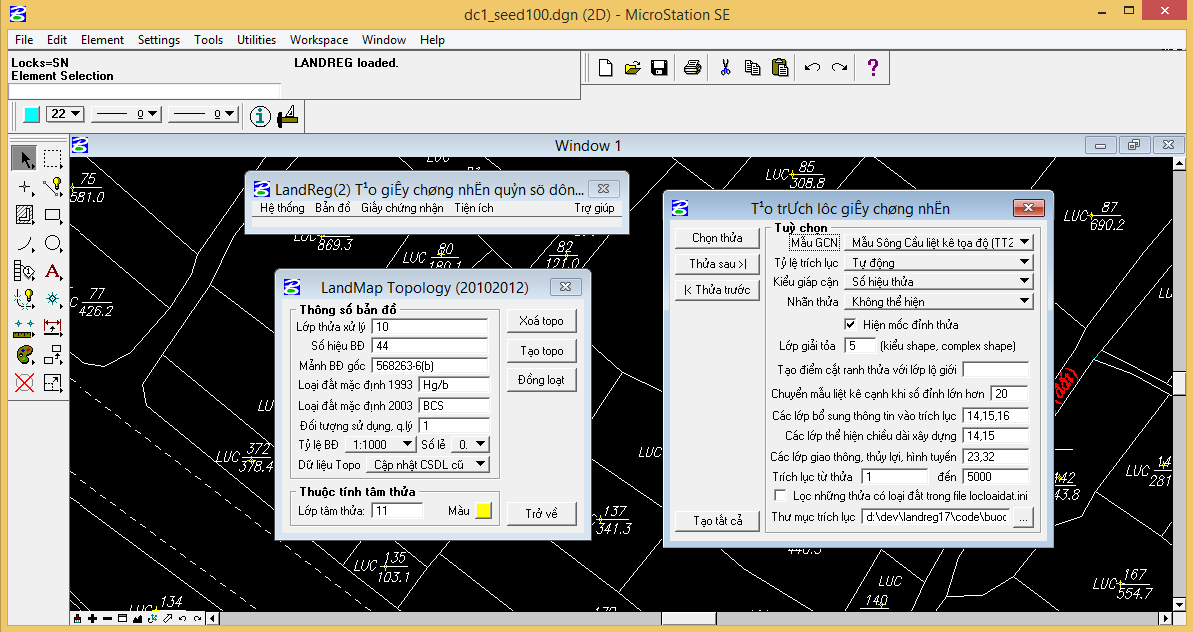Open the 'Mẫu GCN' dropdown

[939, 243]
